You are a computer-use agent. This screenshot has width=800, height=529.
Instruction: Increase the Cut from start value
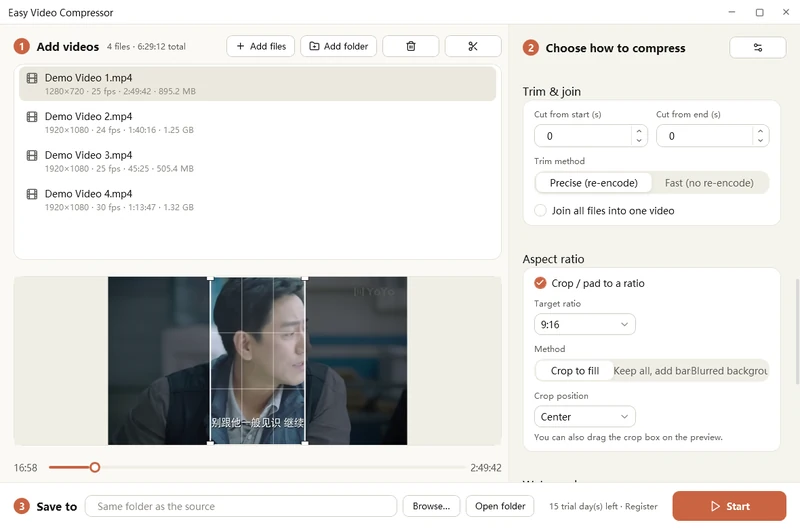(639, 131)
